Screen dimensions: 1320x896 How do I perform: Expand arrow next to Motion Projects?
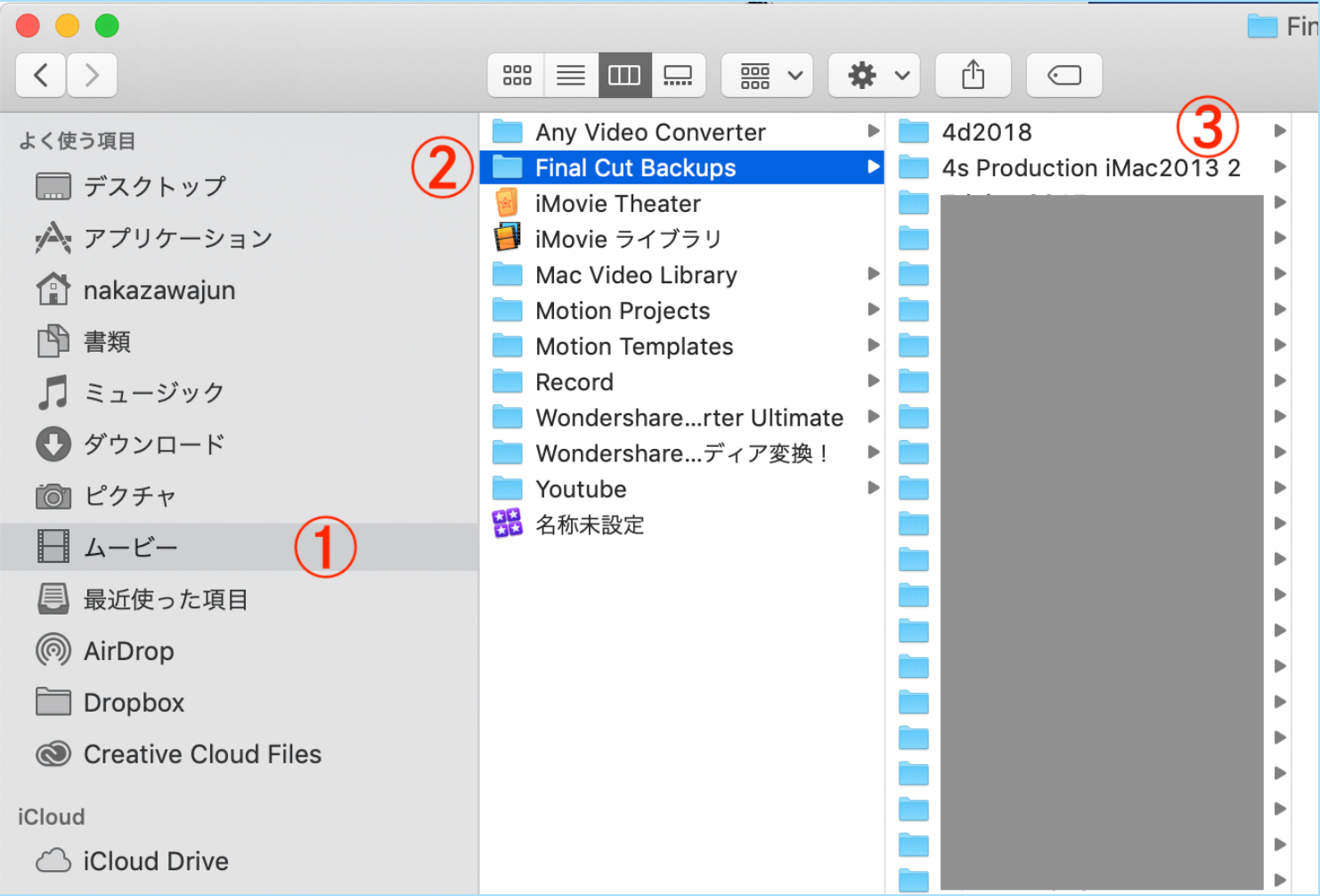point(874,310)
